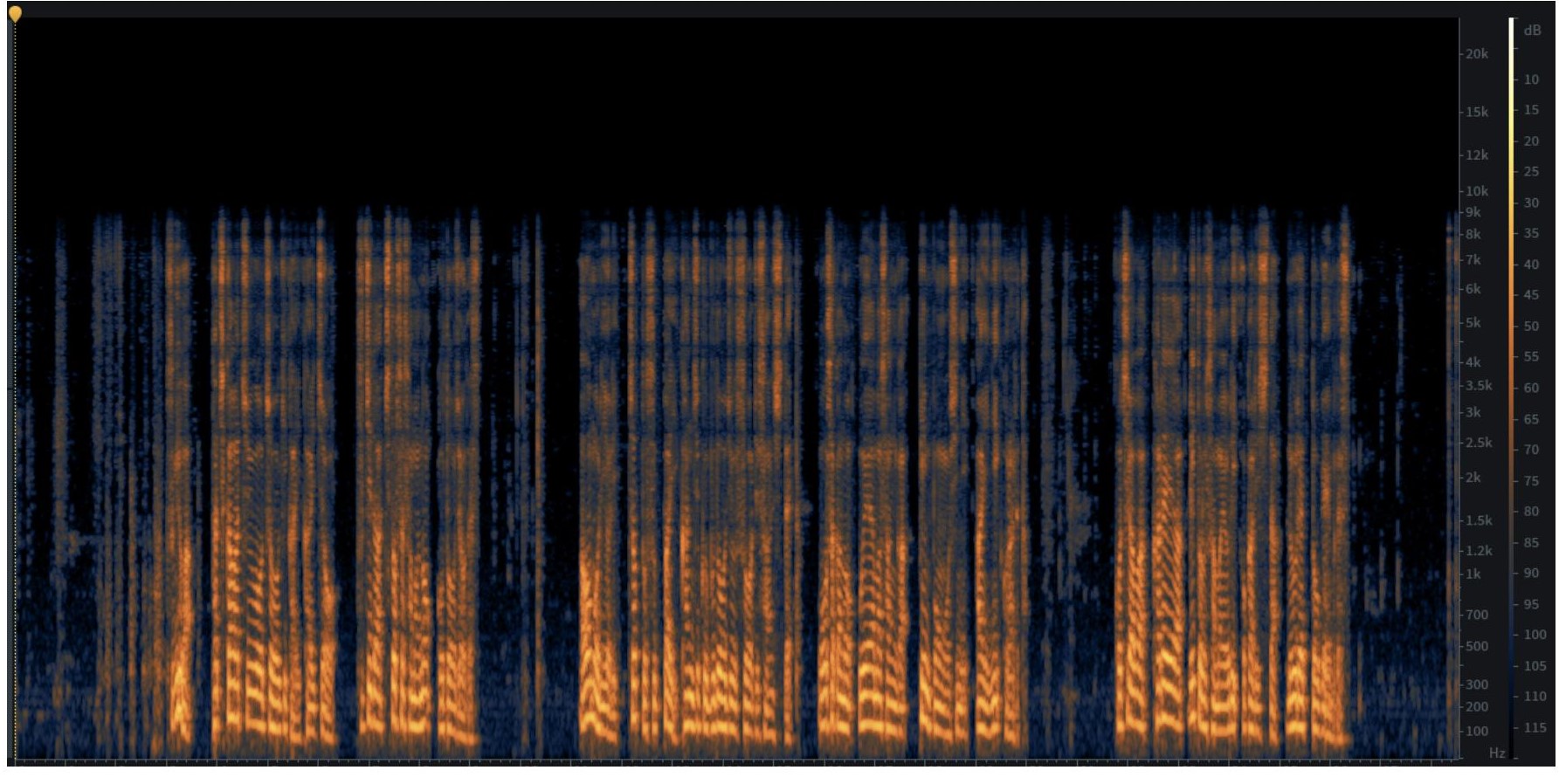This screenshot has width=1559, height=784.
Task: Click the 45 value on dB scale
Action: pos(1532,295)
